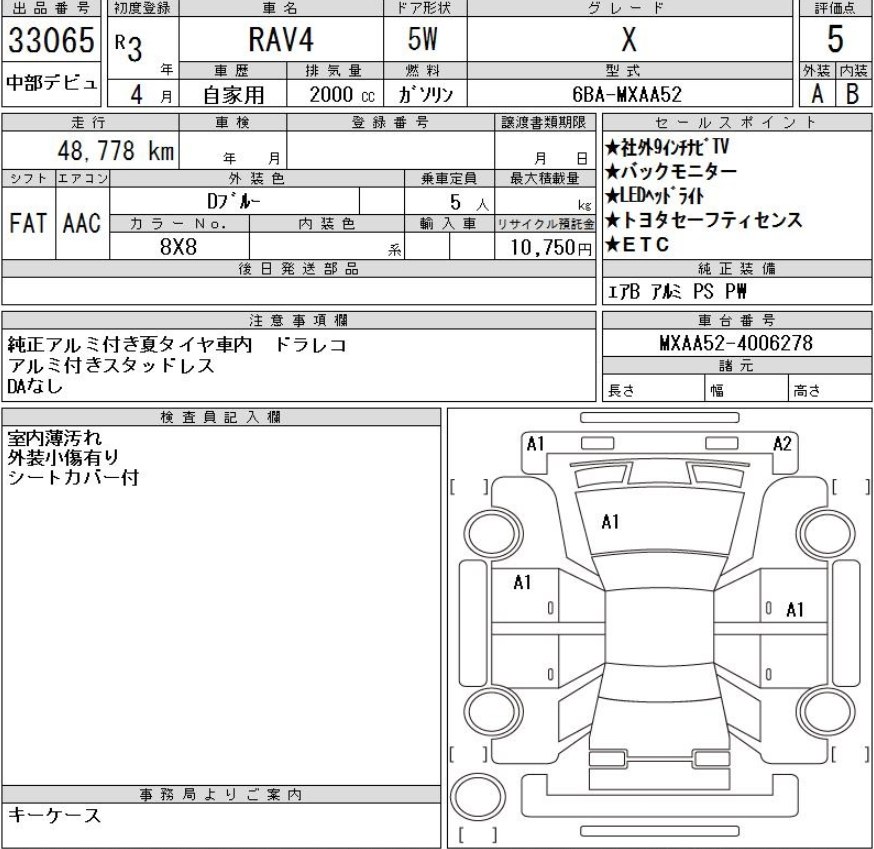Select the 高さ dimension label
This screenshot has height=849, width=874.
[x=807, y=390]
